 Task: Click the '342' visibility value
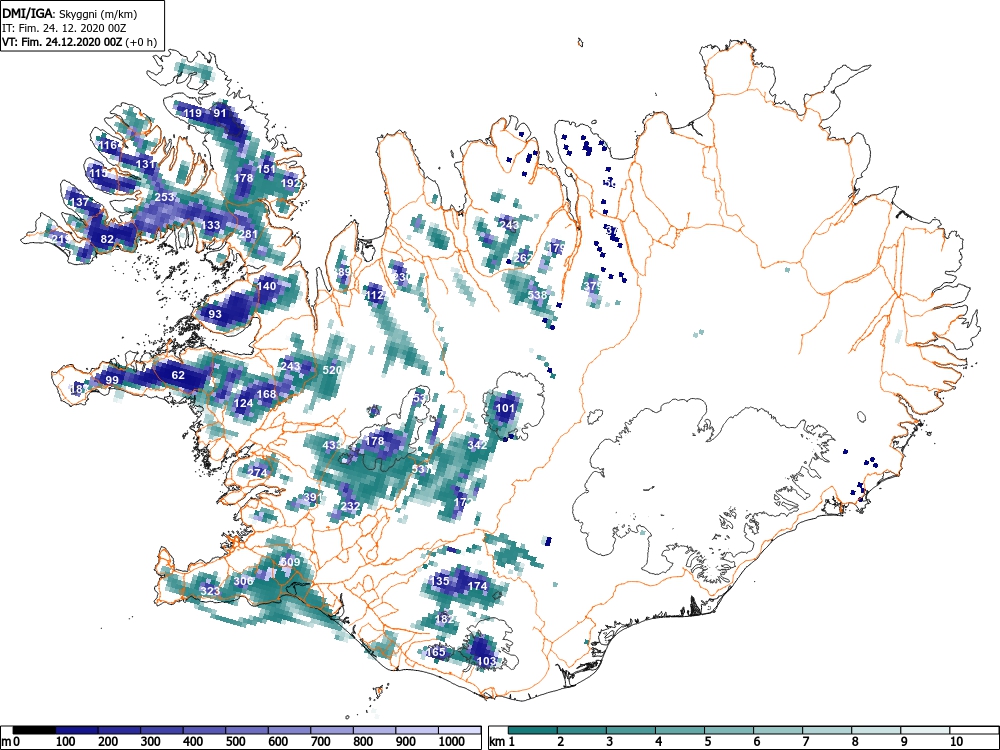[478, 445]
